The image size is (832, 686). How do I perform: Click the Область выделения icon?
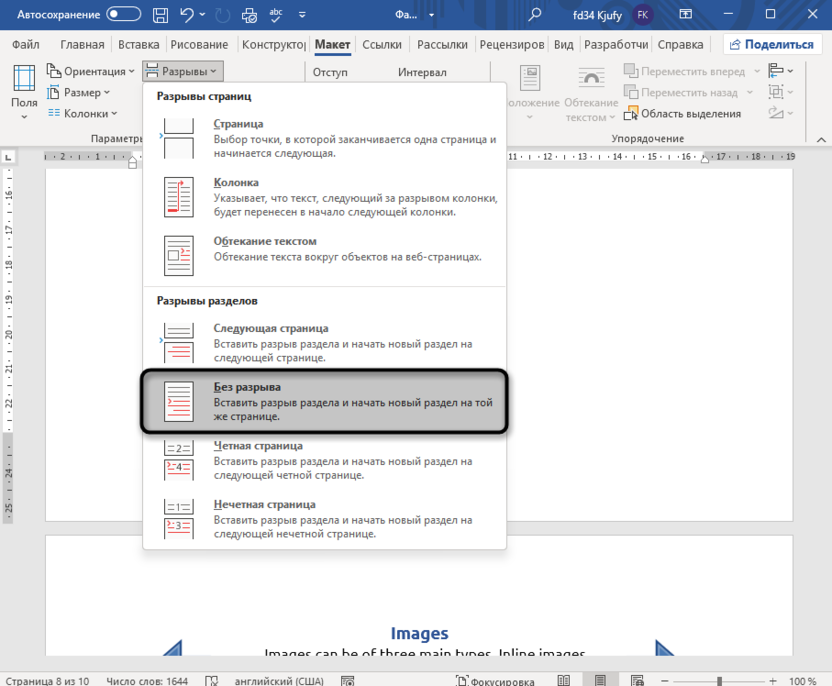tap(632, 113)
